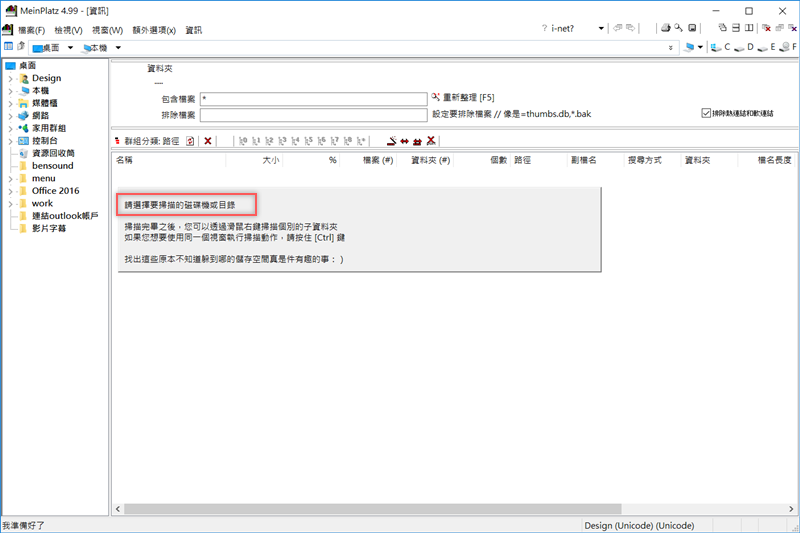This screenshot has height=533, width=800.
Task: Select drive E
Action: (x=767, y=47)
